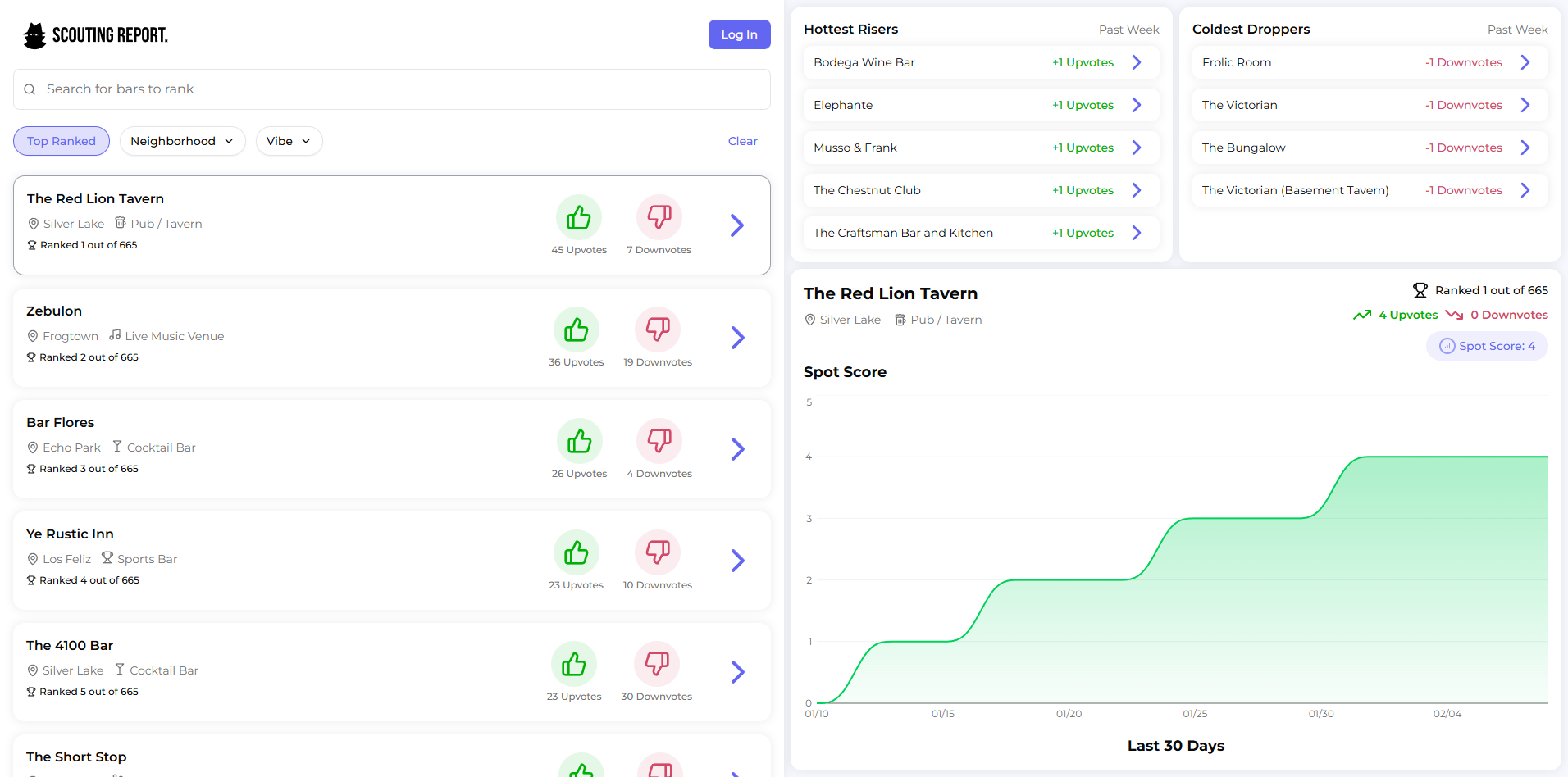
Task: Downvote The Red Lion Tavern
Action: click(x=659, y=218)
